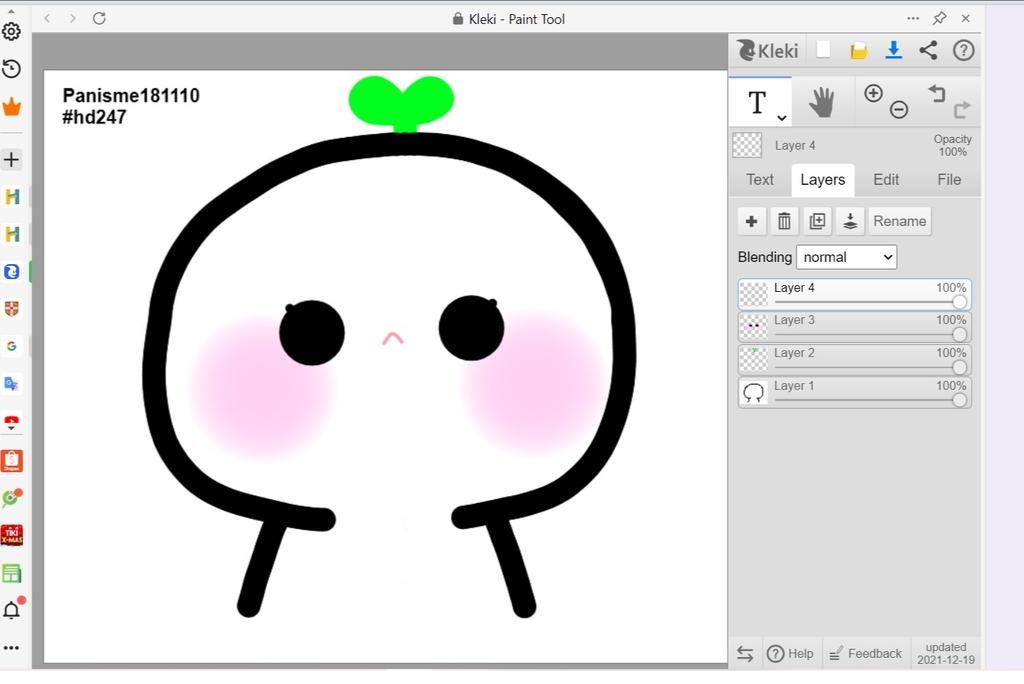Reload the Kleki page
The width and height of the screenshot is (1024, 684).
tap(99, 18)
